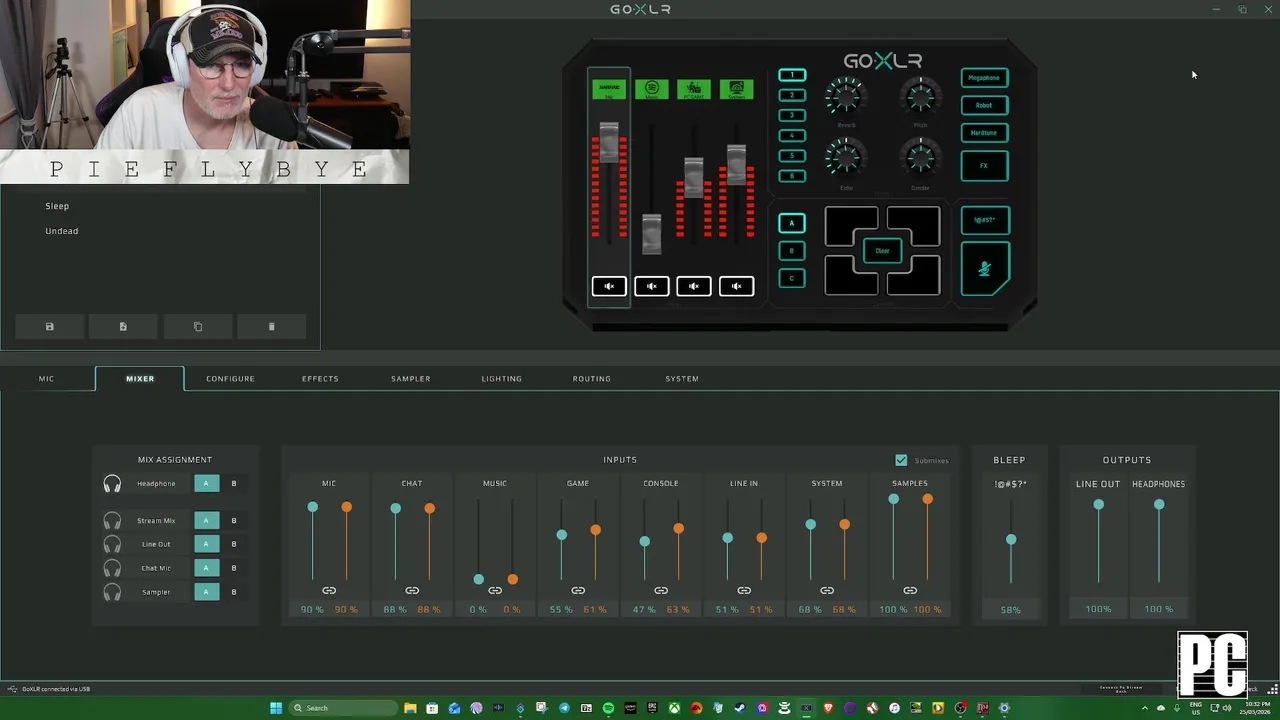
Task: Click the link icon under CONSOLE sliders
Action: click(x=661, y=591)
